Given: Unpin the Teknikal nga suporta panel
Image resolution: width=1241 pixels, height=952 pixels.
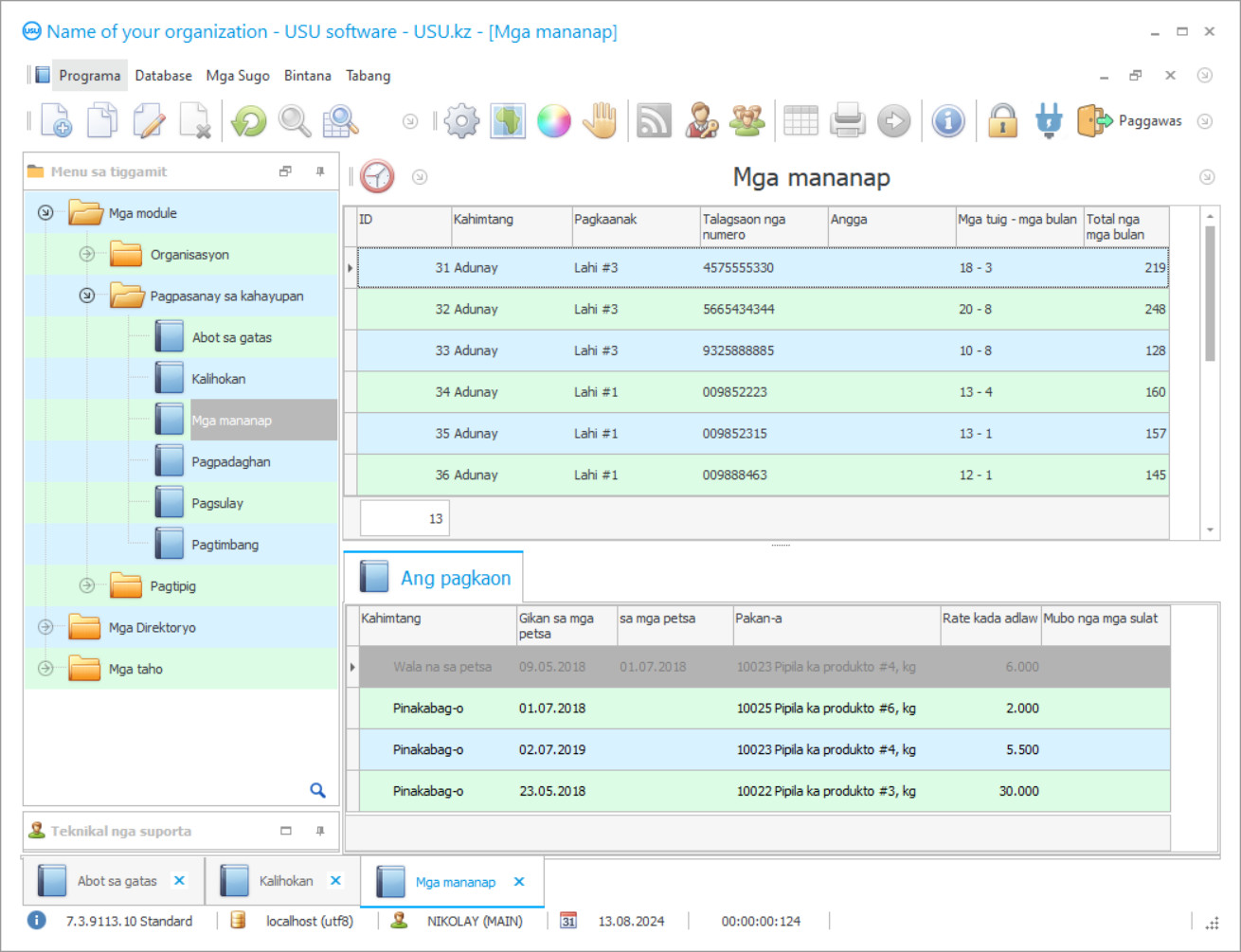Looking at the screenshot, I should click(320, 831).
